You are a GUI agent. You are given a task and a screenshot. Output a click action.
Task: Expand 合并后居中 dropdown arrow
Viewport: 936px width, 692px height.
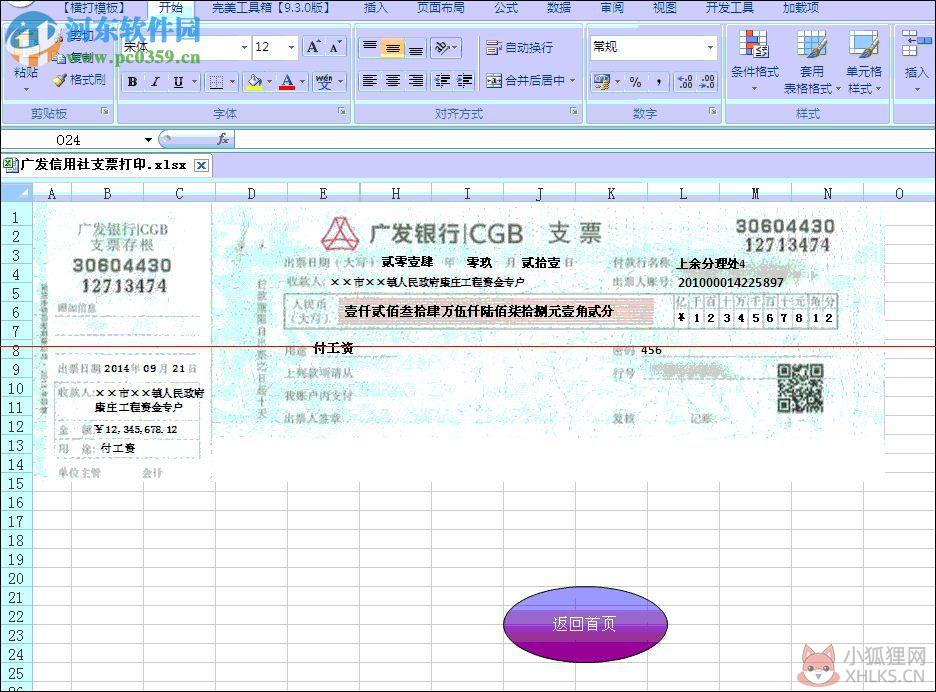573,81
